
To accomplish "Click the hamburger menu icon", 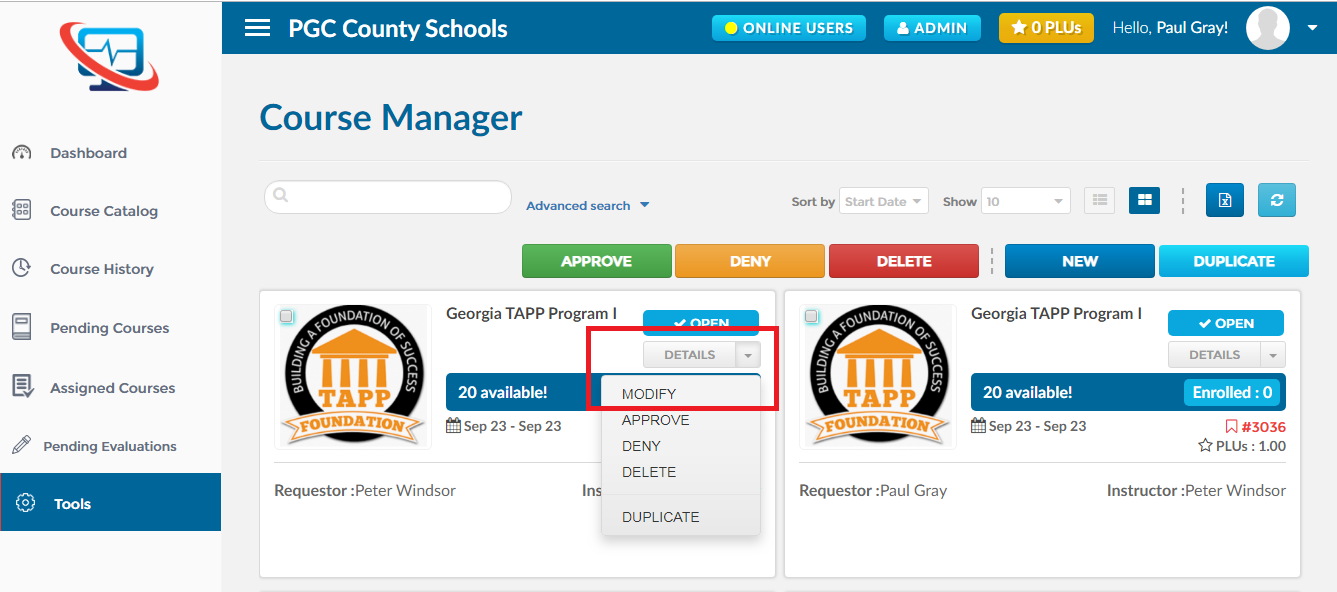I will tap(257, 28).
